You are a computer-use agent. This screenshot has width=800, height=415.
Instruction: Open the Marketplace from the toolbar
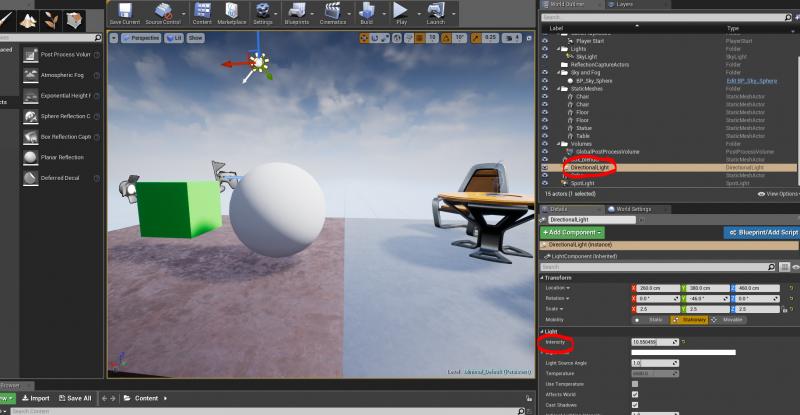pos(232,13)
